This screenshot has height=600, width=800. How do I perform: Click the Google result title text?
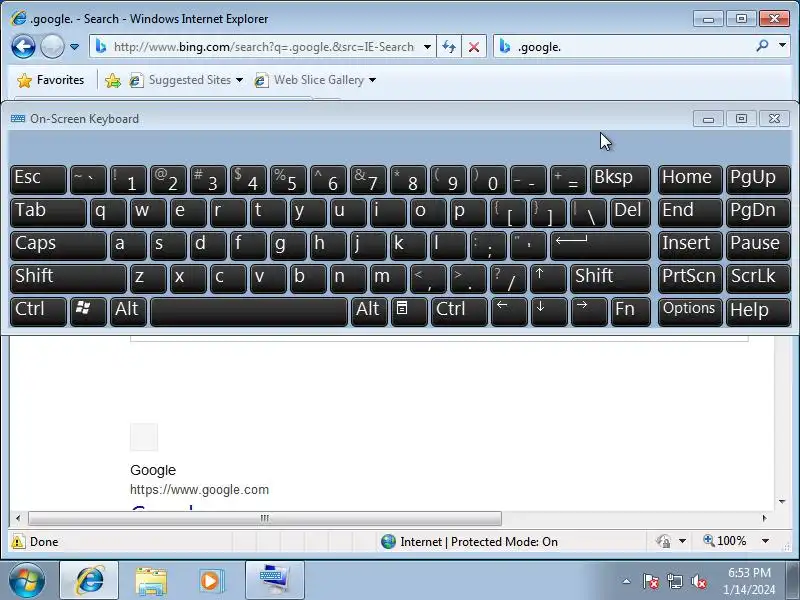tap(153, 470)
